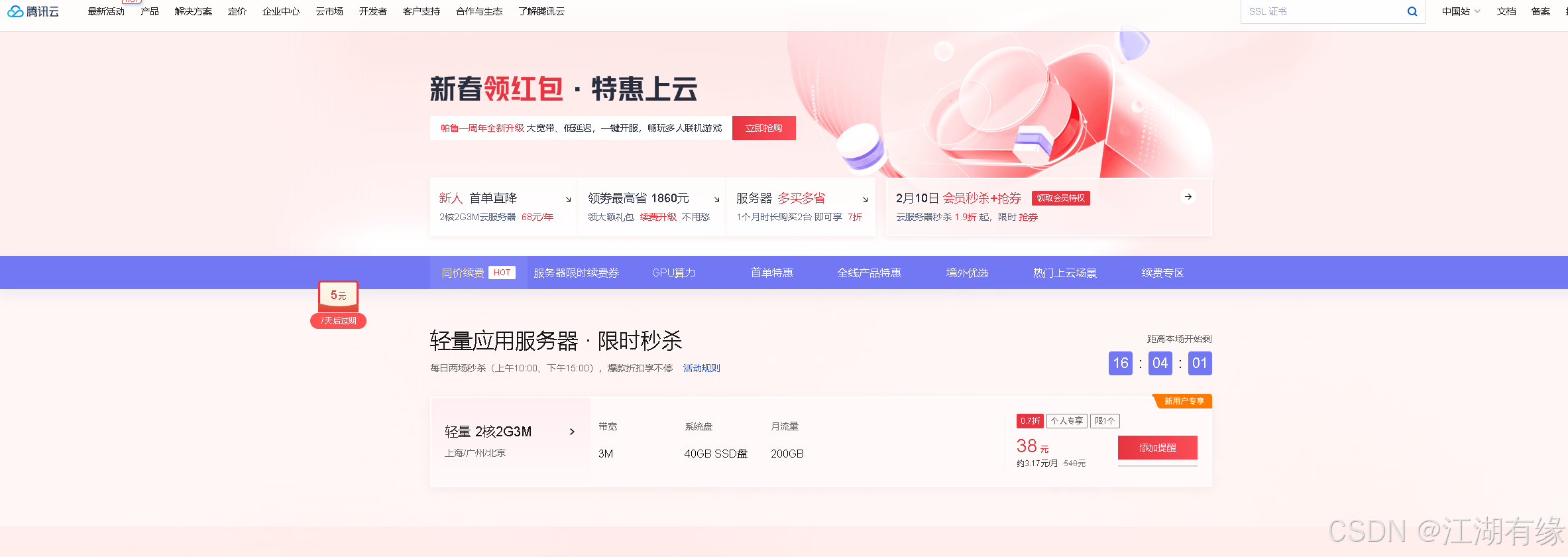The image size is (1568, 557).
Task: Click the countdown hours box showing 16
Action: (1121, 363)
